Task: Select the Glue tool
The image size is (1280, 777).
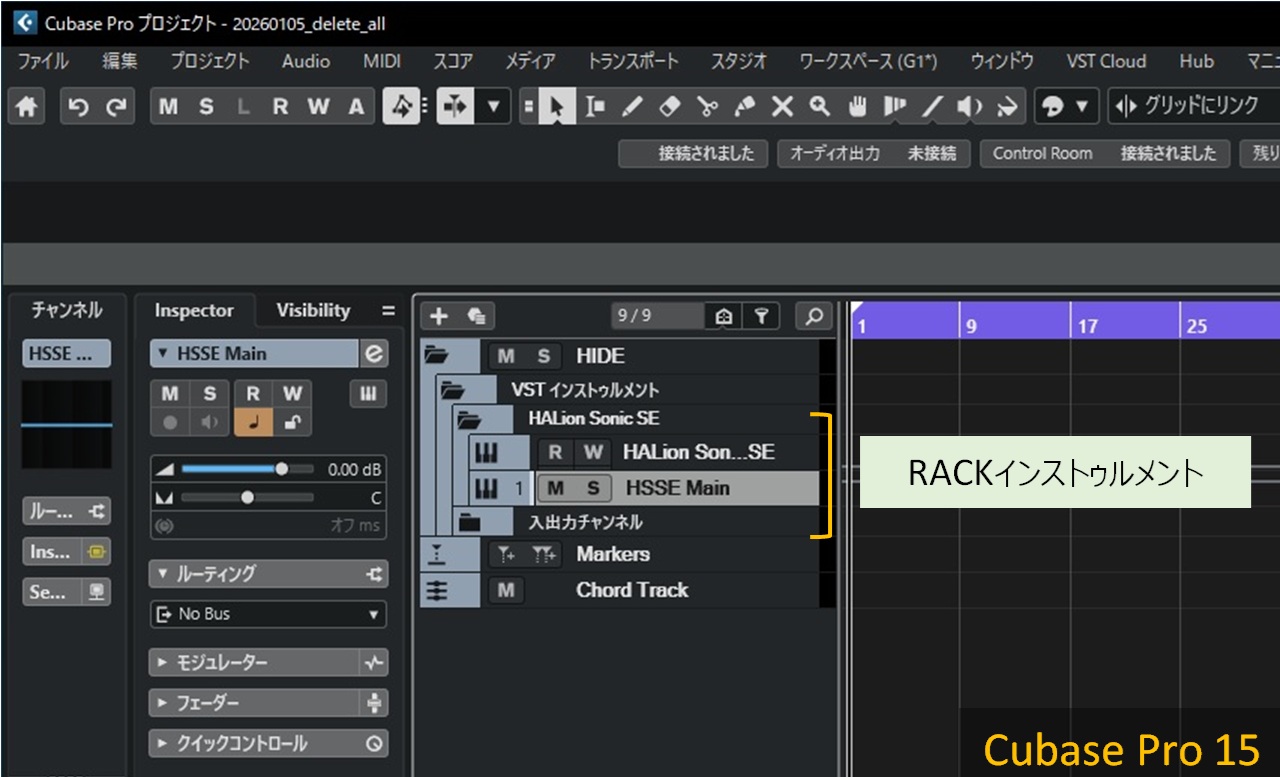Action: (745, 107)
